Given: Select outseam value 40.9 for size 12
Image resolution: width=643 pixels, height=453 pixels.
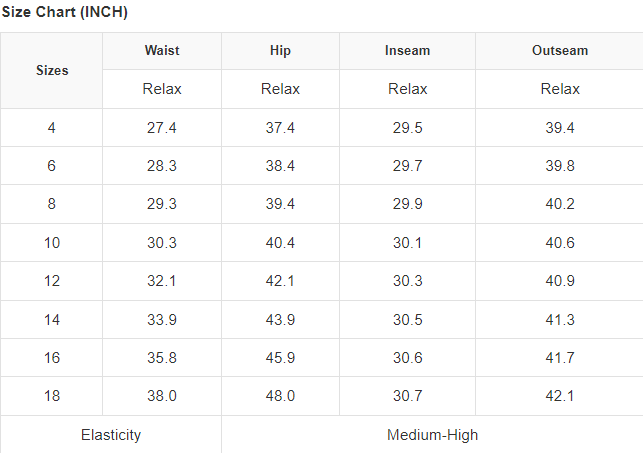Looking at the screenshot, I should click(560, 281).
